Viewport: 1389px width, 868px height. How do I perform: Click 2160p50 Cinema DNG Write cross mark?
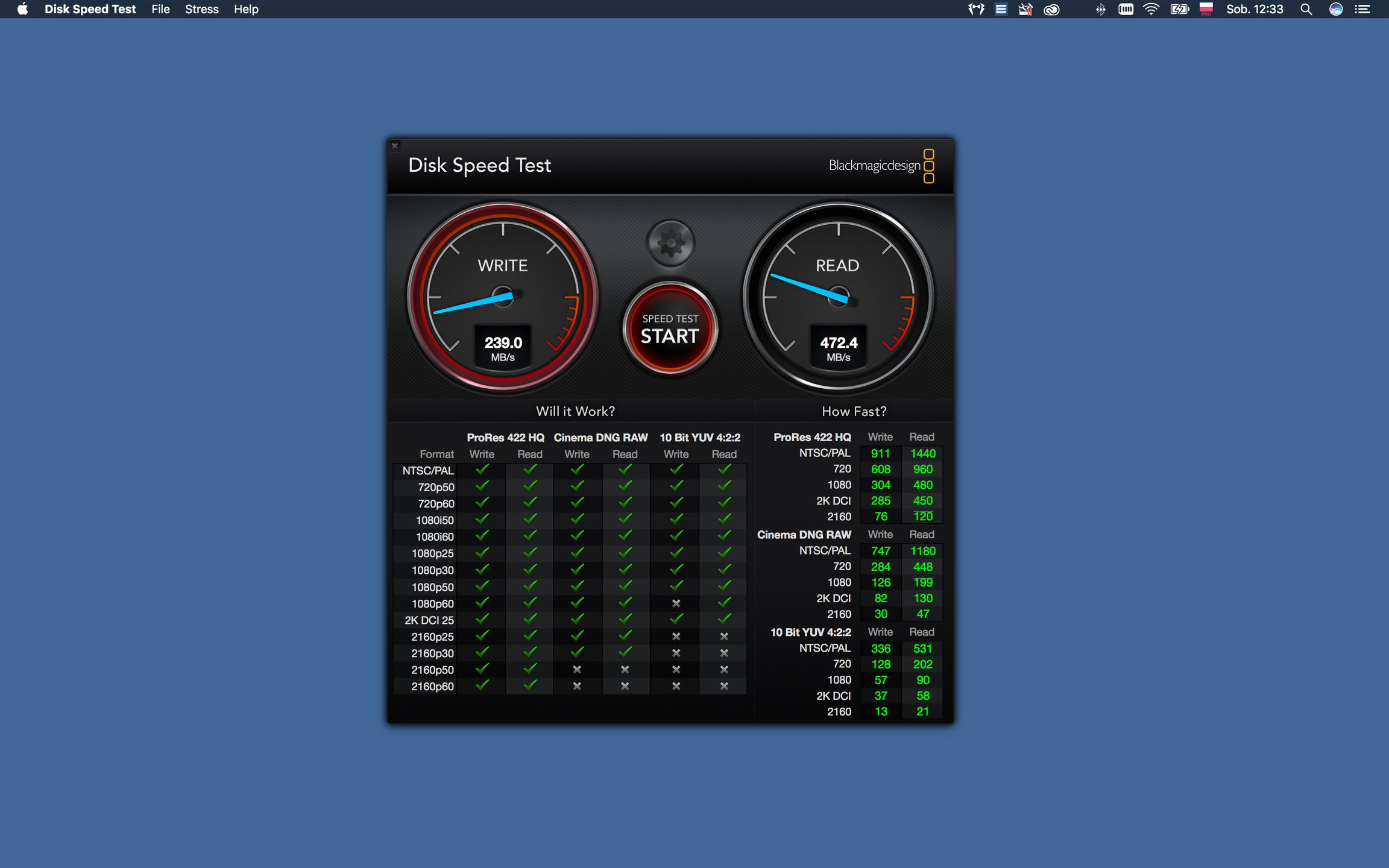click(x=577, y=670)
